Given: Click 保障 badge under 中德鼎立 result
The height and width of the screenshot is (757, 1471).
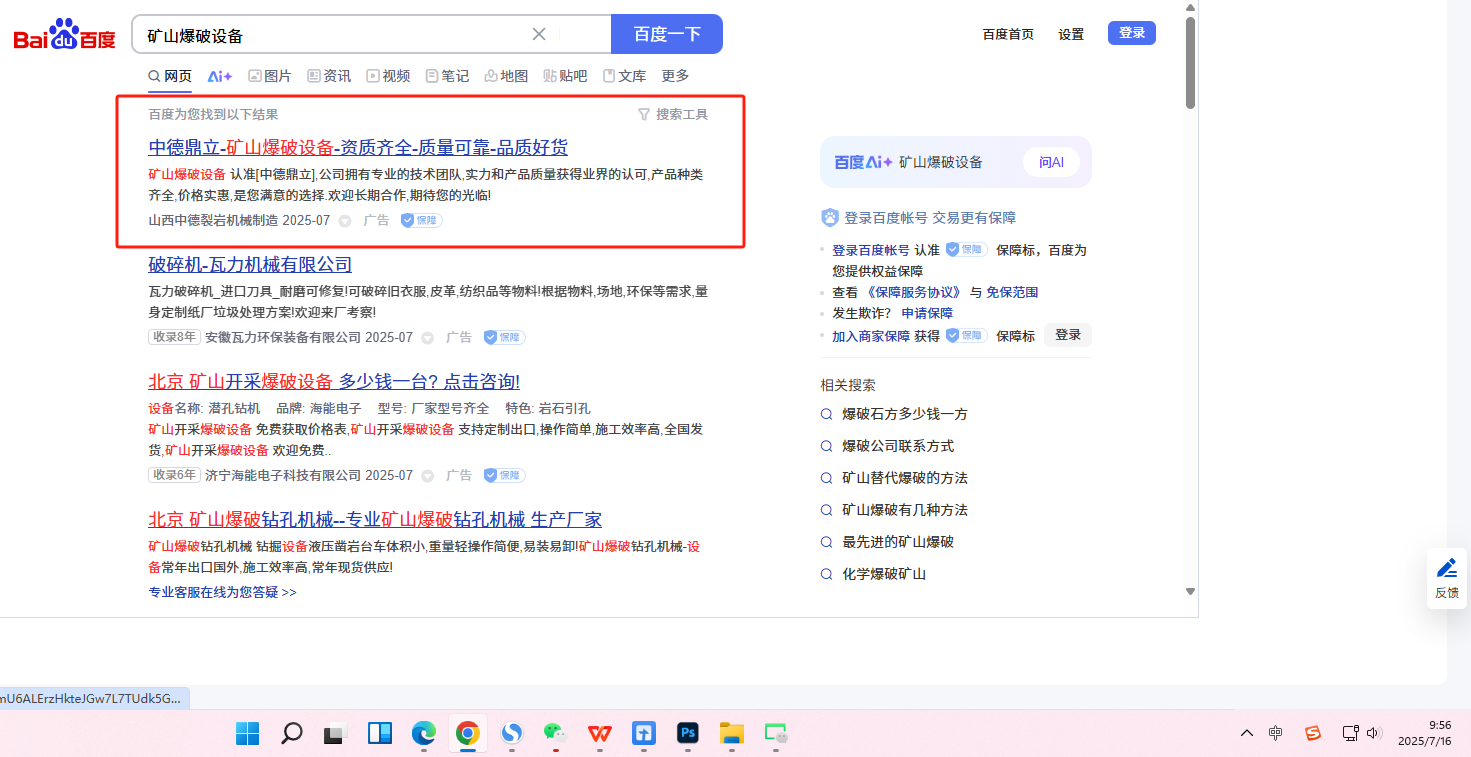Looking at the screenshot, I should (421, 220).
